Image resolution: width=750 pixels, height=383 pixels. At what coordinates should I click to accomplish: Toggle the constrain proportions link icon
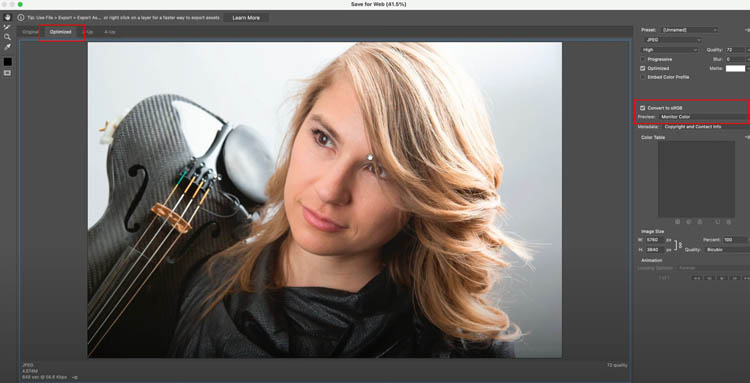tap(680, 245)
